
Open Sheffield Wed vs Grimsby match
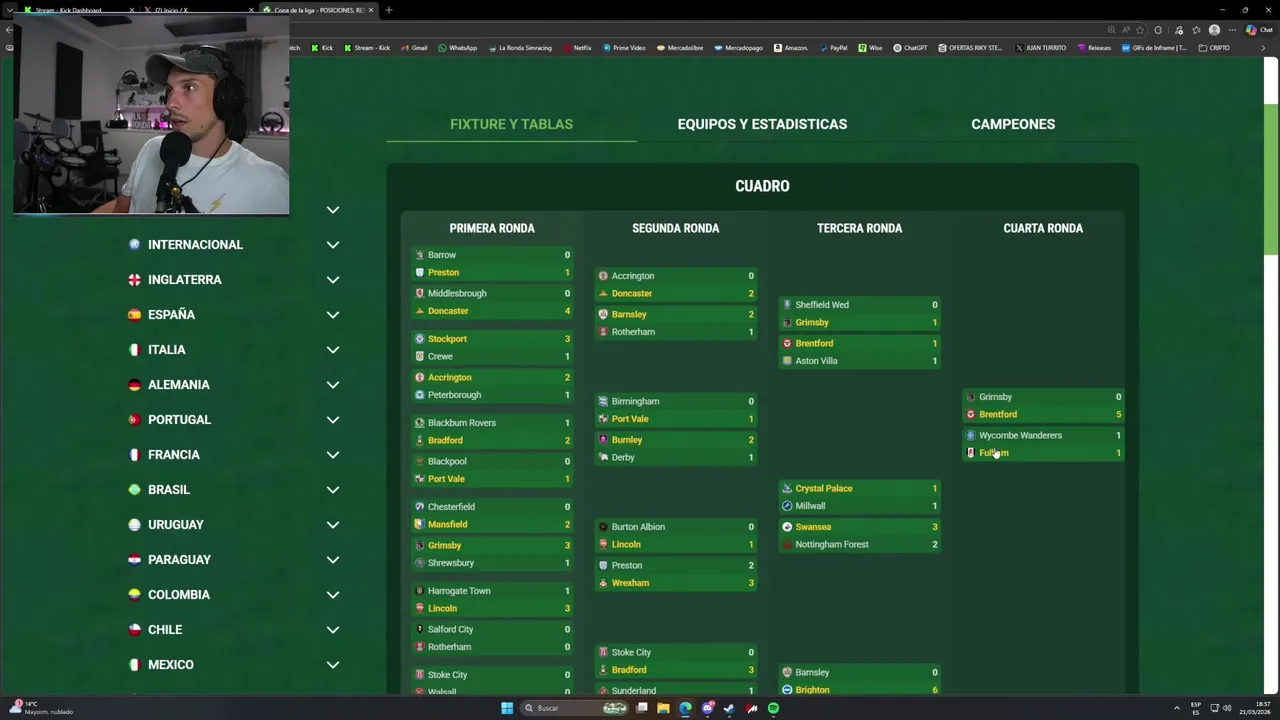coord(859,313)
